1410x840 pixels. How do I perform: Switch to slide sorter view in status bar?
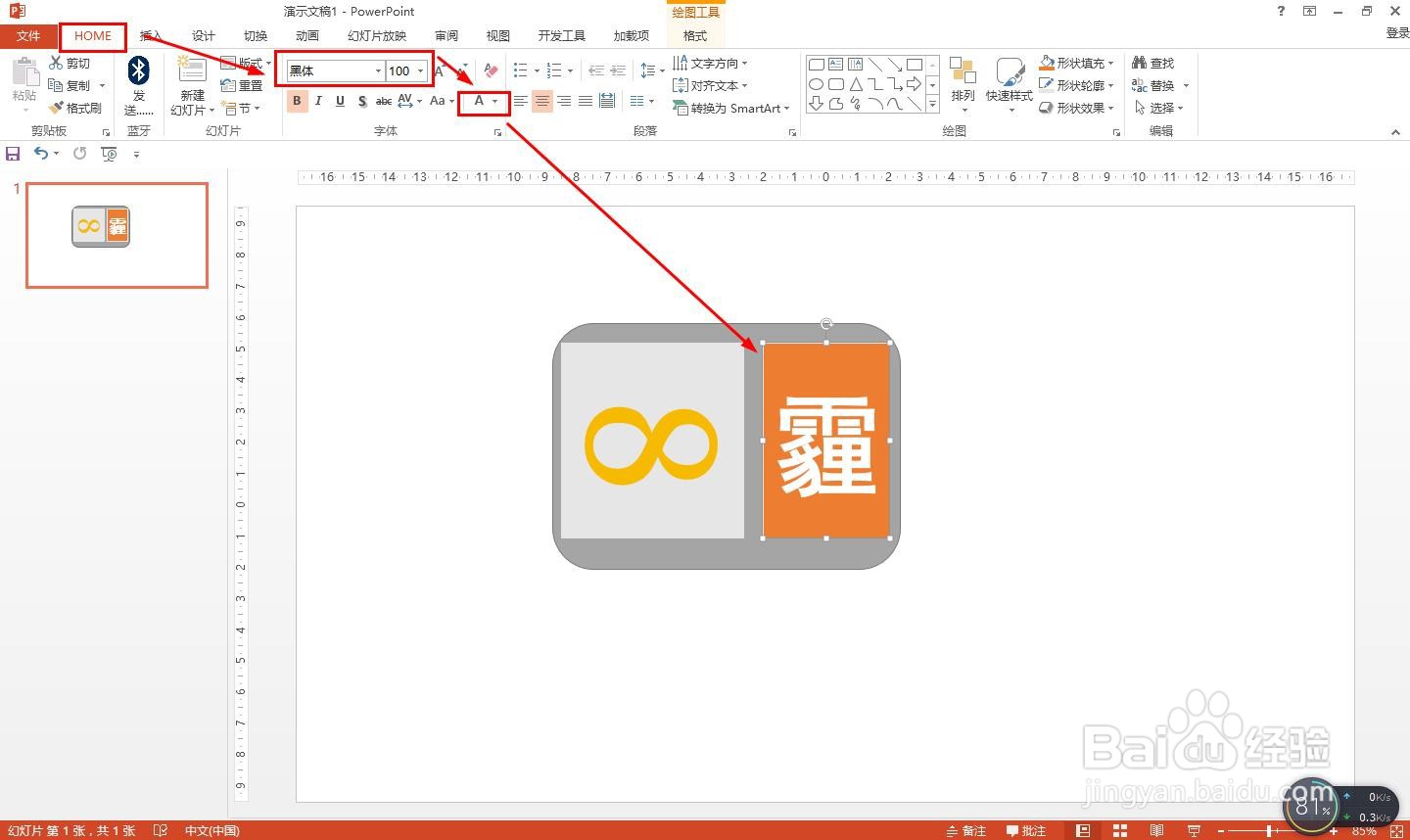pos(1119,831)
